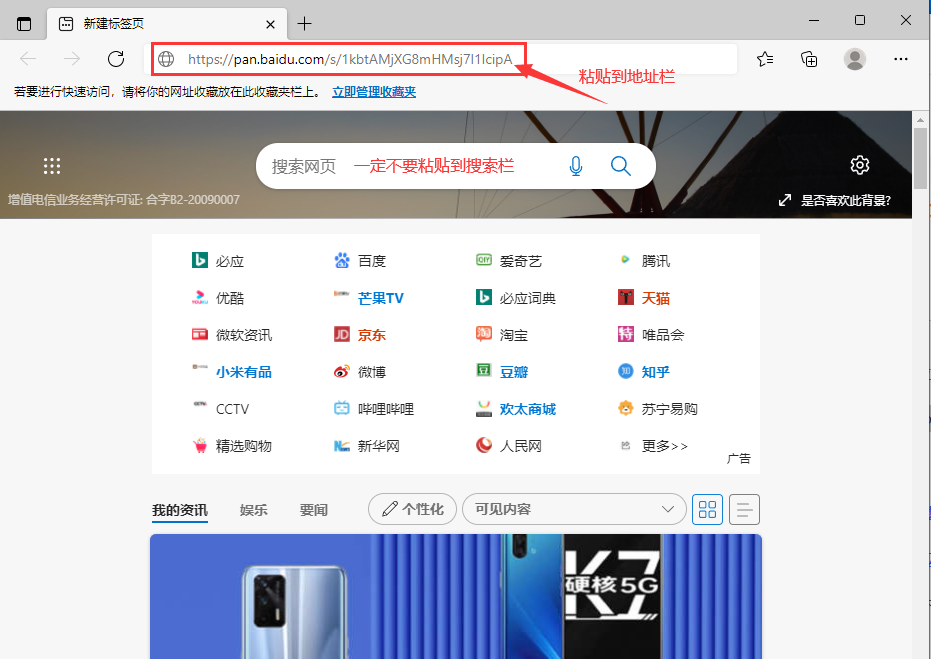Screen dimensions: 931x659
Task: Click the globe site info icon
Action: tap(166, 59)
